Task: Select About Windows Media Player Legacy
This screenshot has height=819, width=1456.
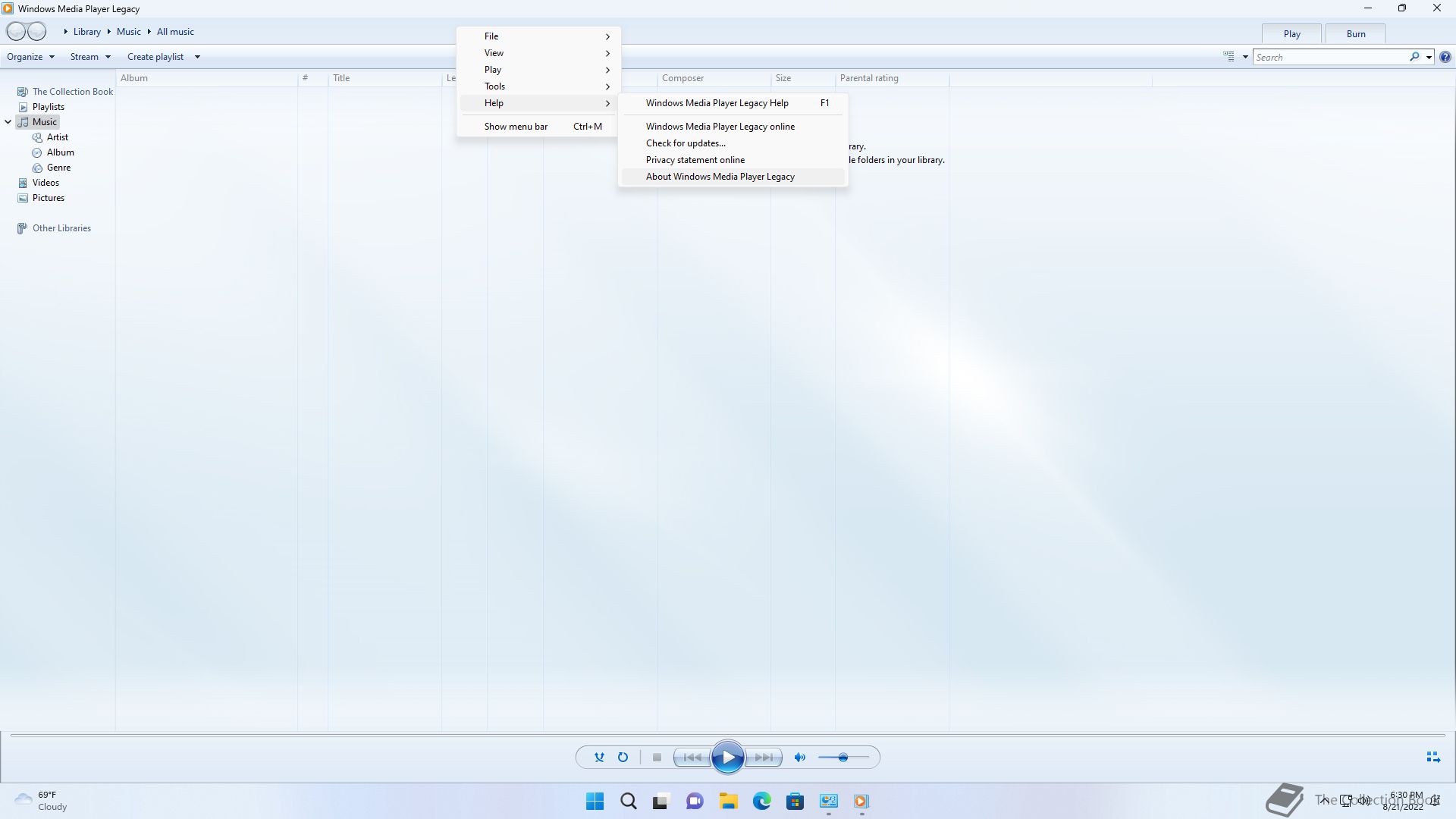Action: (720, 177)
